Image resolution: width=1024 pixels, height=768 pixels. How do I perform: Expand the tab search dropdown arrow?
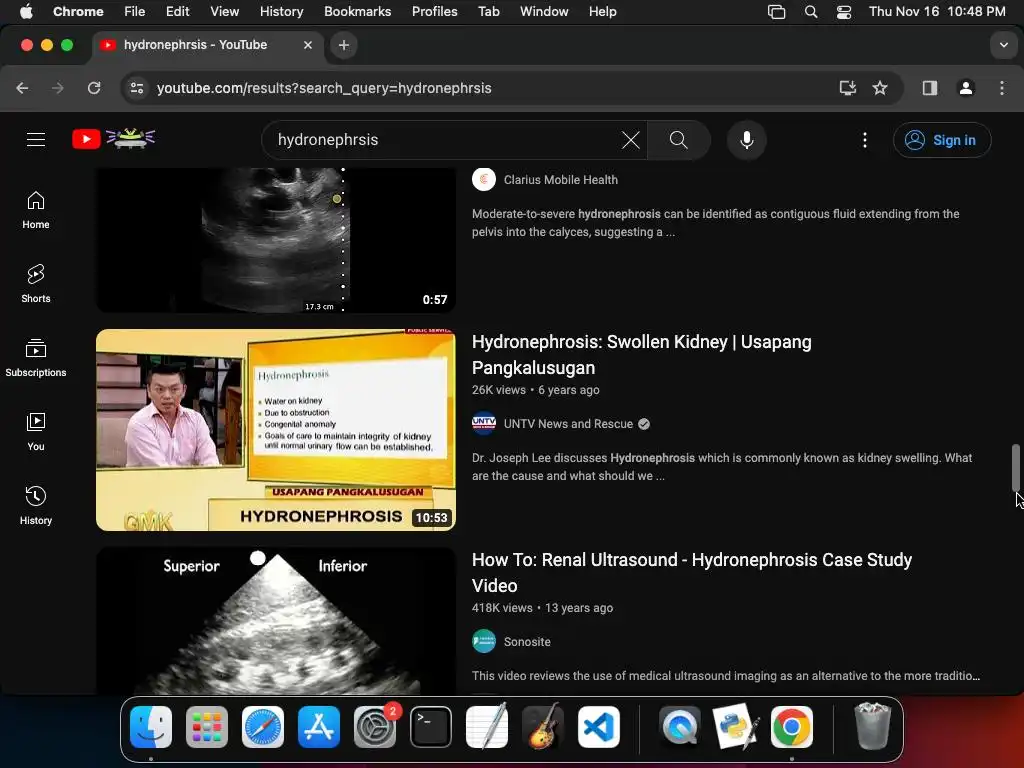(x=1004, y=45)
